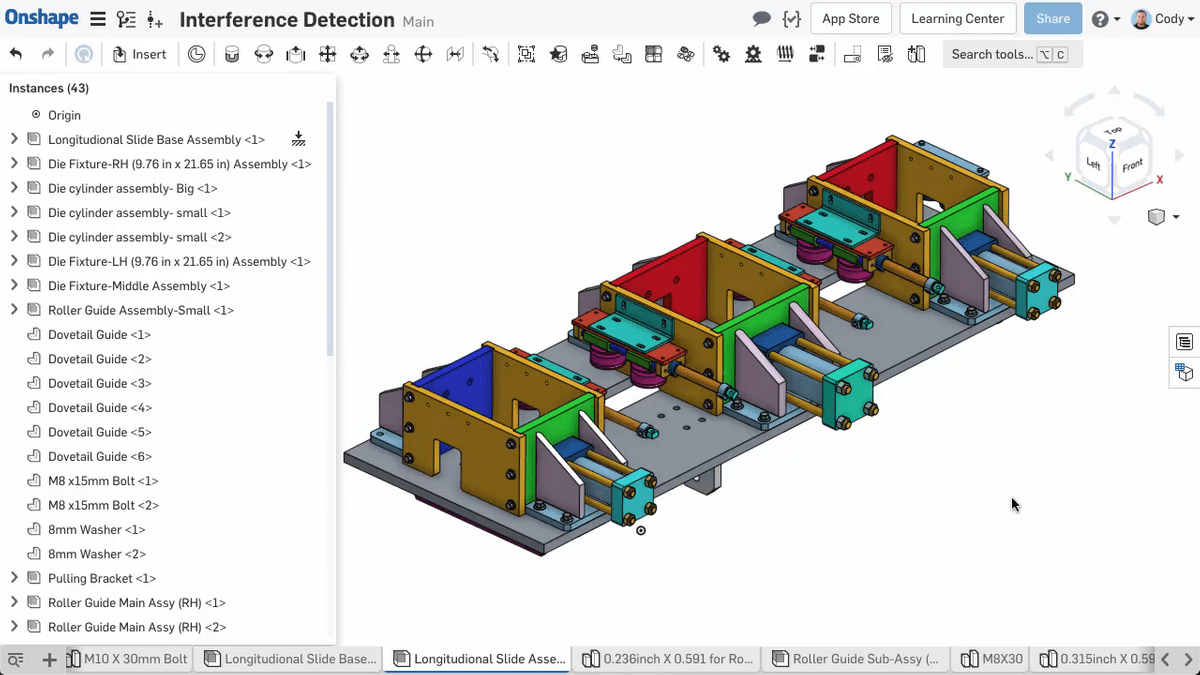Show the previous tabs with left arrow
1200x675 pixels.
[x=1166, y=659]
